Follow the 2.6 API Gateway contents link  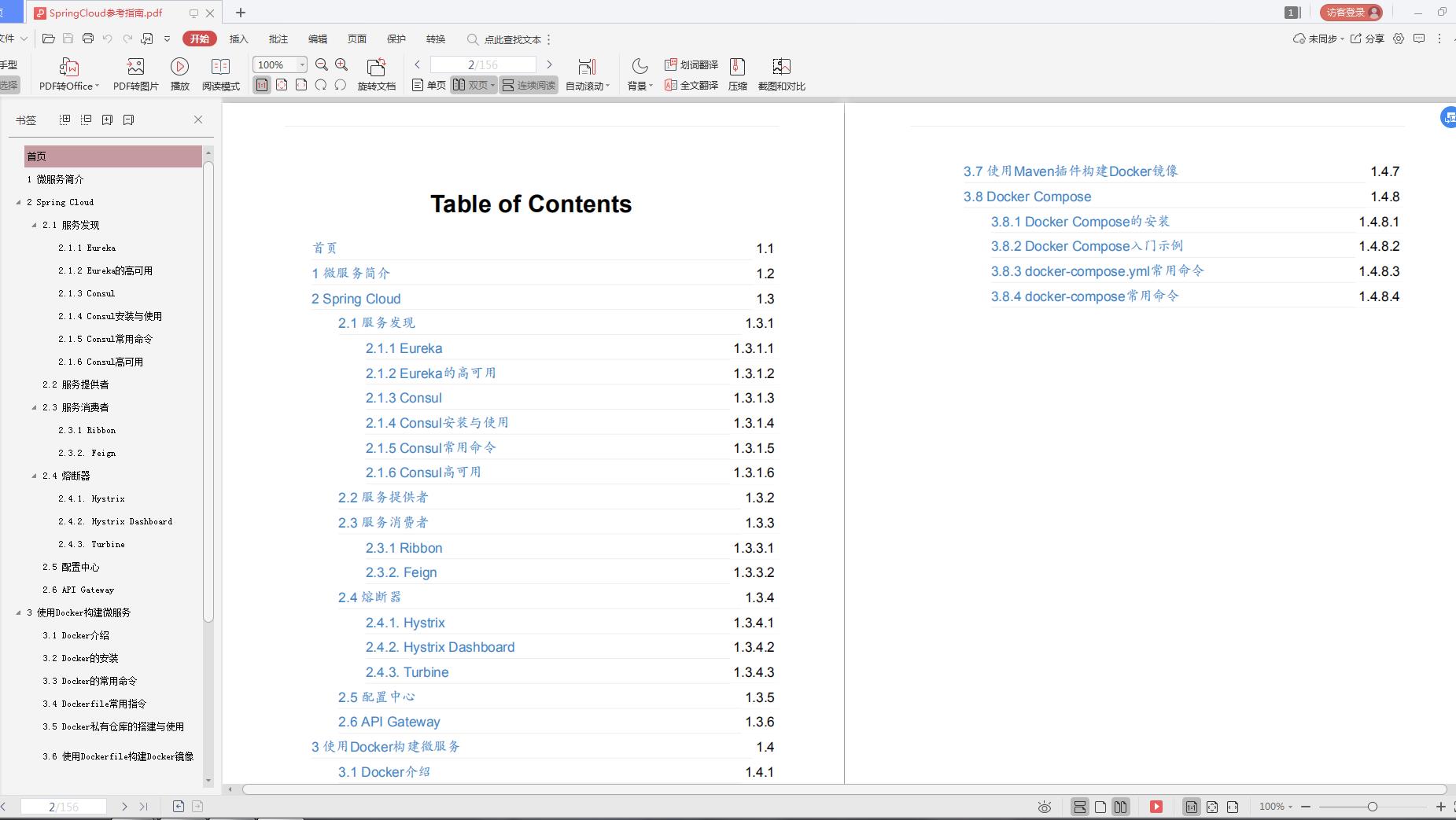(389, 722)
